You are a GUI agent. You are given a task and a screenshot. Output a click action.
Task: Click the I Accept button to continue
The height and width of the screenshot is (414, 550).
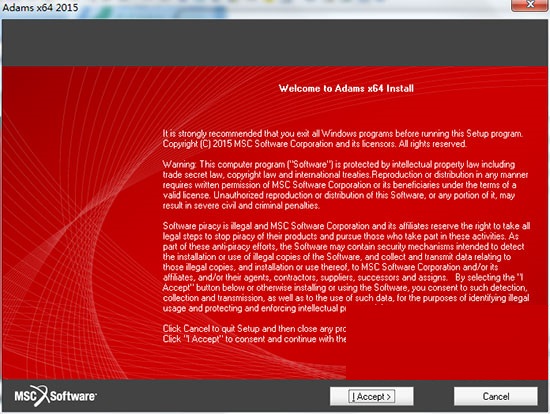click(x=371, y=396)
